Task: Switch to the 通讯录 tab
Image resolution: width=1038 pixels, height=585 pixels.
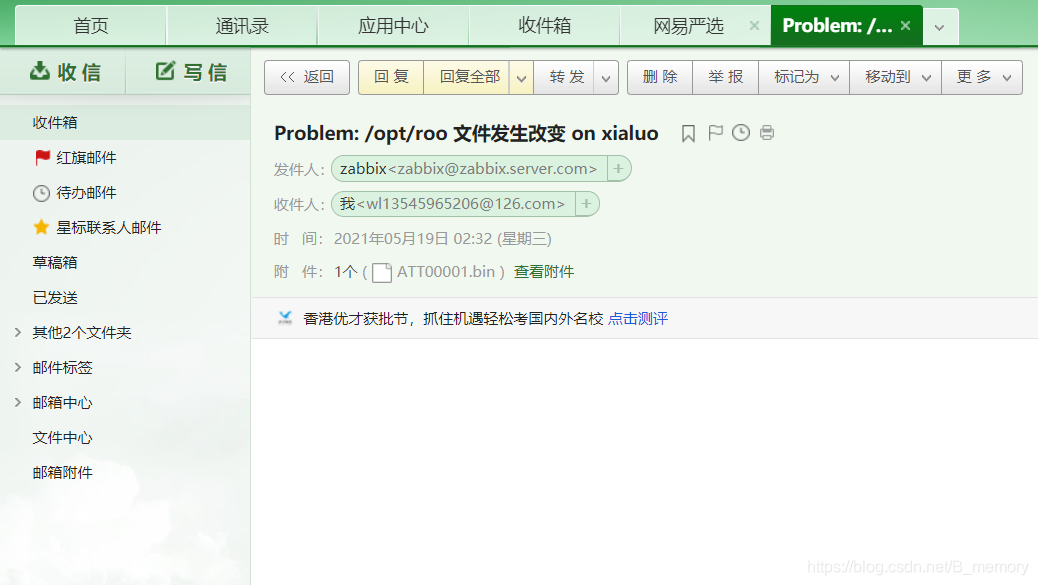Action: pyautogui.click(x=241, y=26)
